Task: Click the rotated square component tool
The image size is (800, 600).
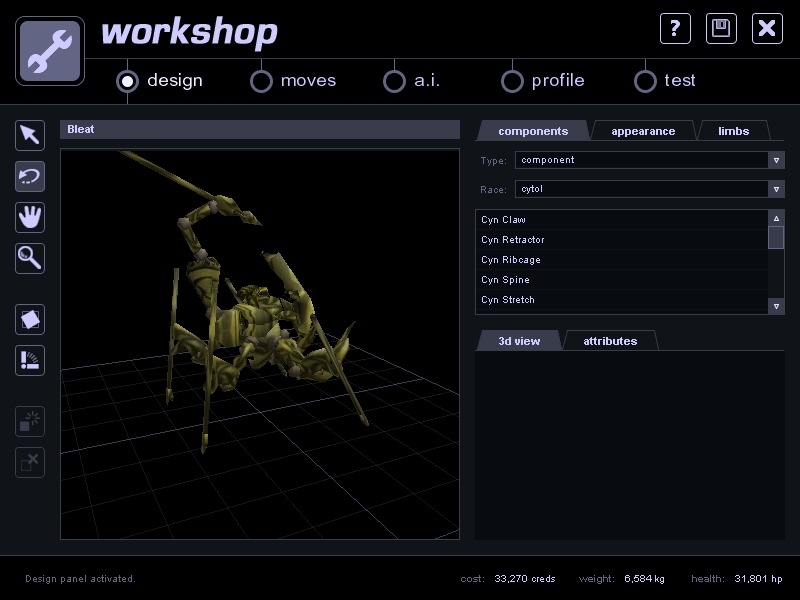Action: click(x=31, y=320)
